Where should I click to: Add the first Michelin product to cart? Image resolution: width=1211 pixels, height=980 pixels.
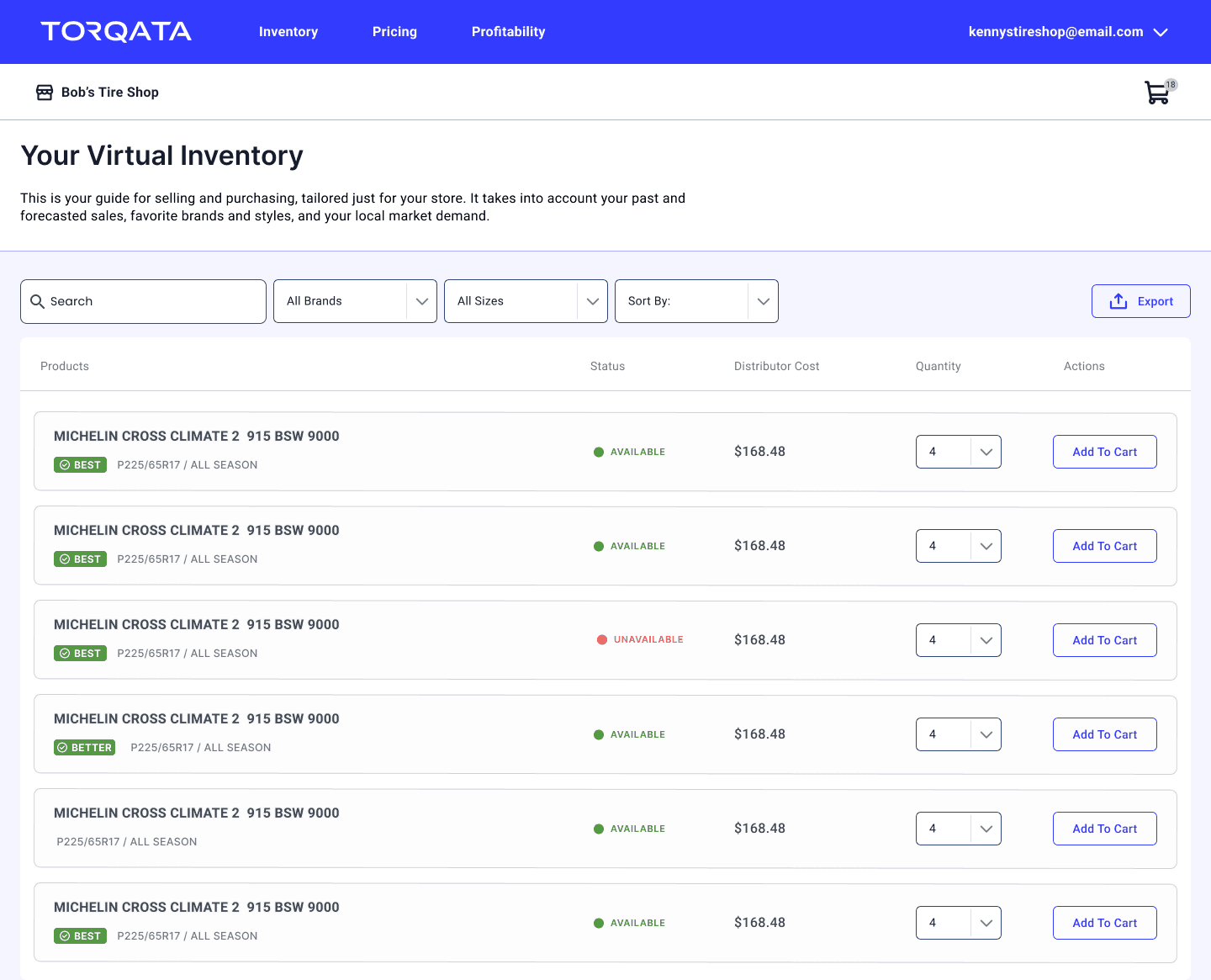(x=1104, y=452)
